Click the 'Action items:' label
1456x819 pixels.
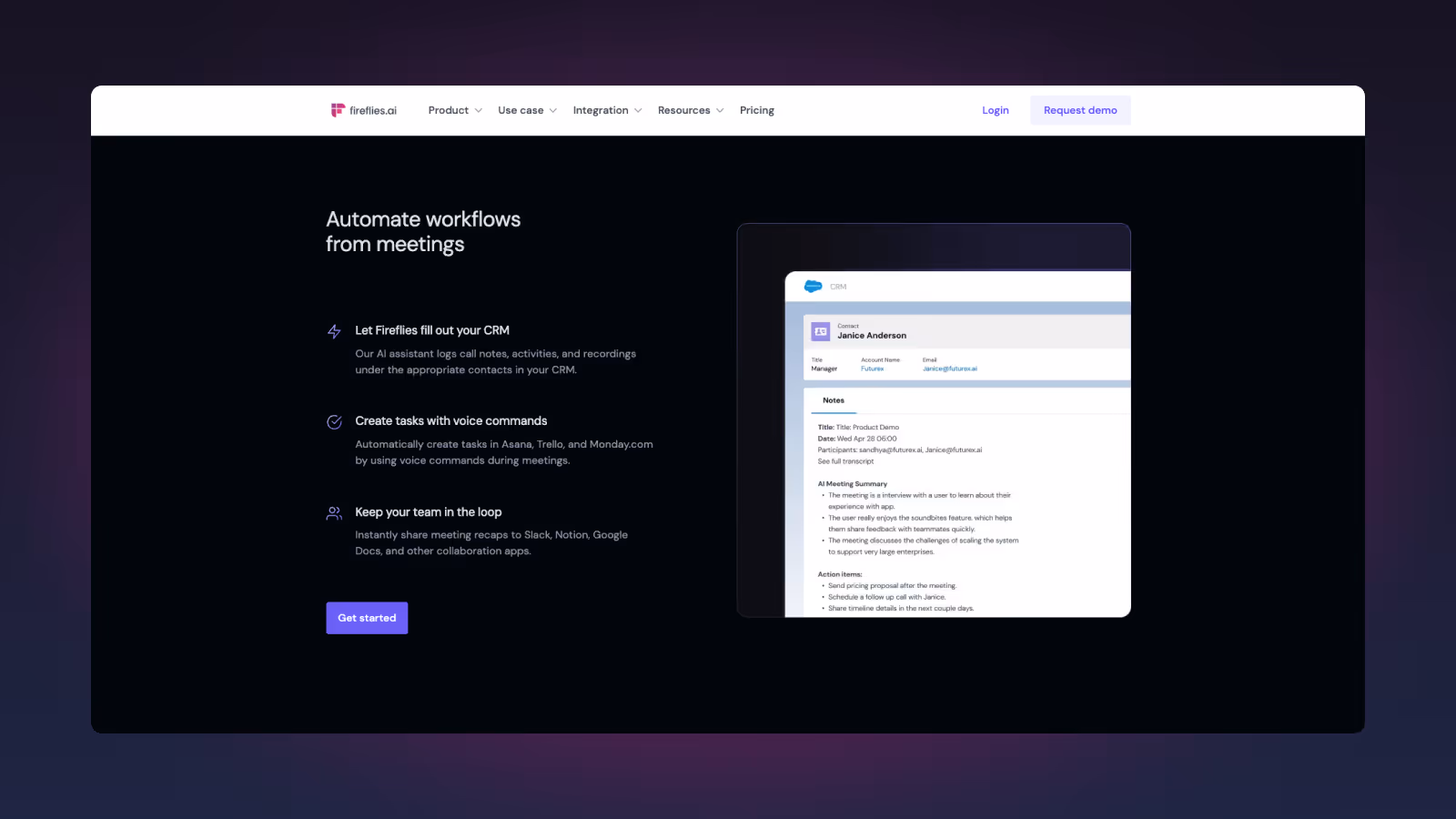(840, 574)
